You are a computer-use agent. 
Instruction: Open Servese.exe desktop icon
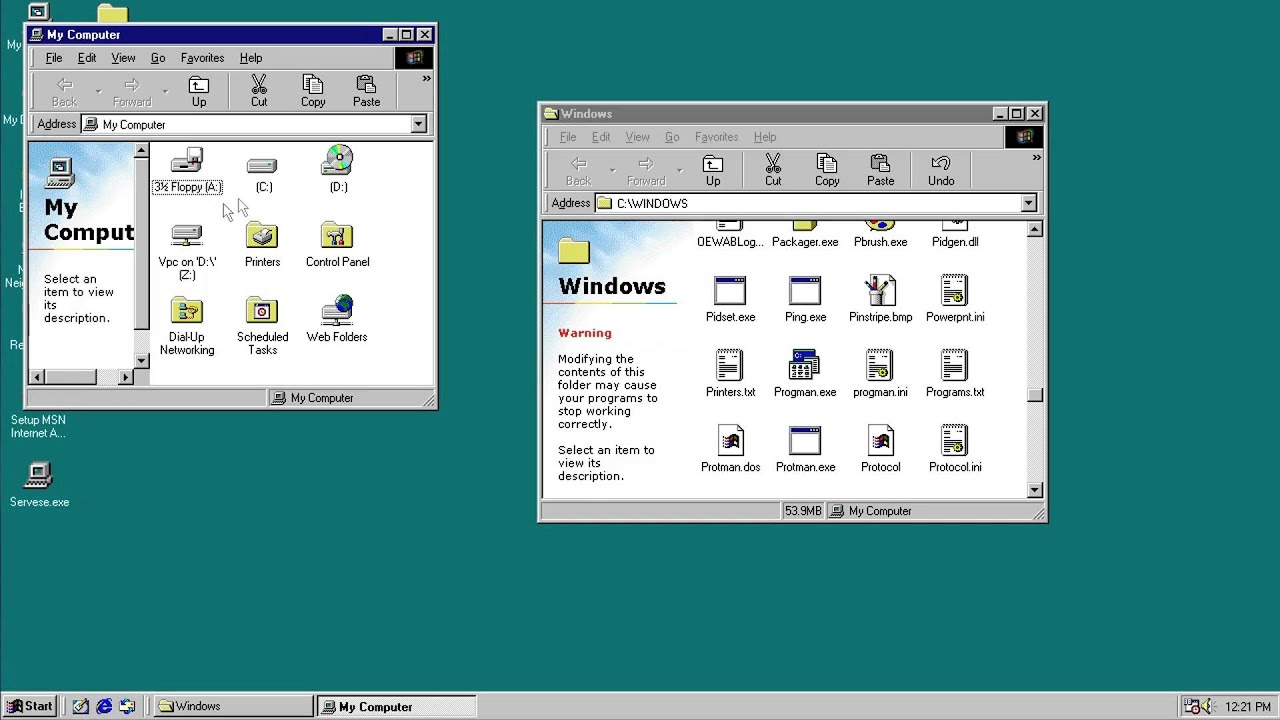tap(39, 484)
